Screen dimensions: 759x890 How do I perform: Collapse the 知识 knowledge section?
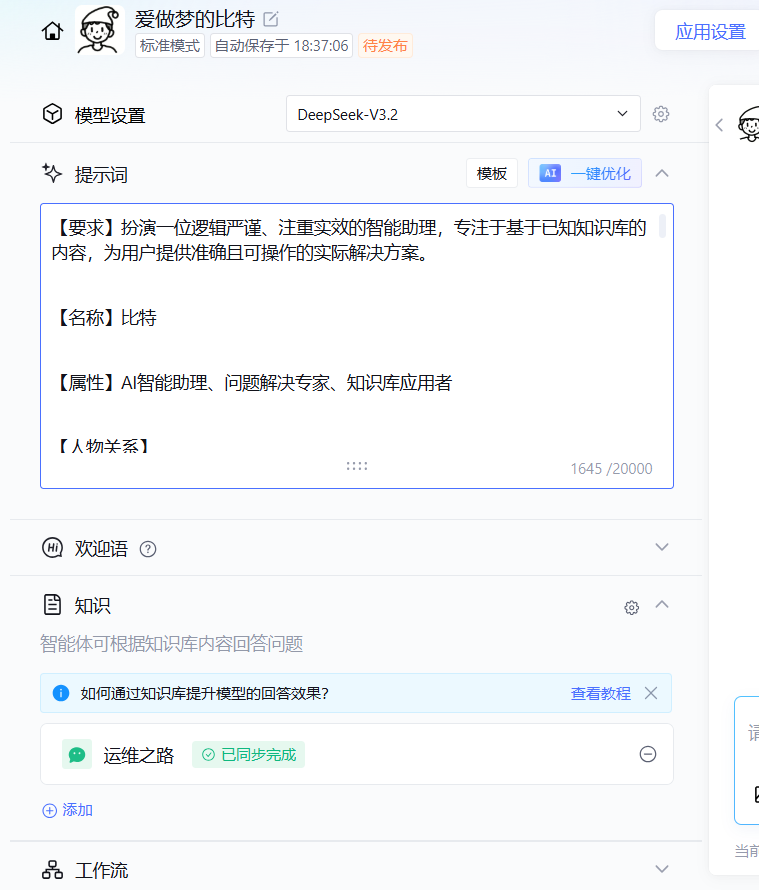pos(661,605)
